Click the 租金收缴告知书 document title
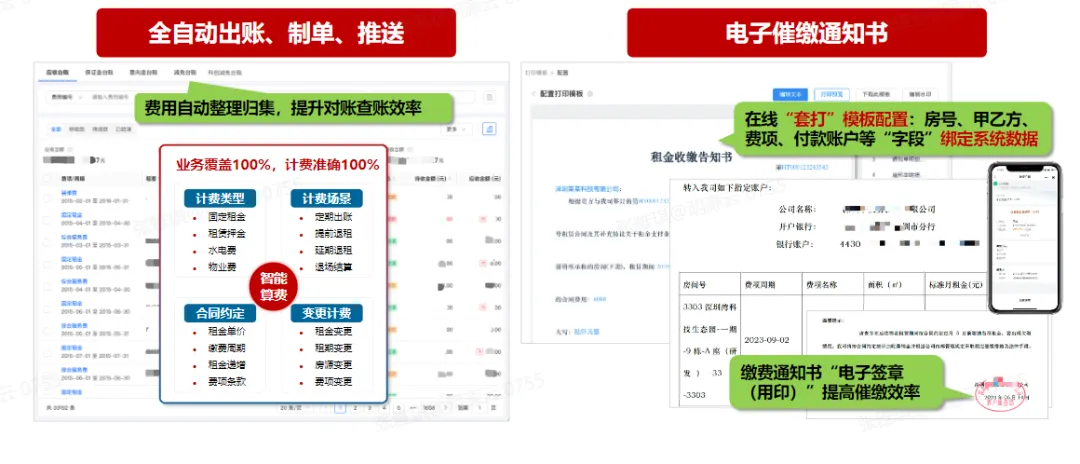The width and height of the screenshot is (1080, 464). click(x=691, y=156)
